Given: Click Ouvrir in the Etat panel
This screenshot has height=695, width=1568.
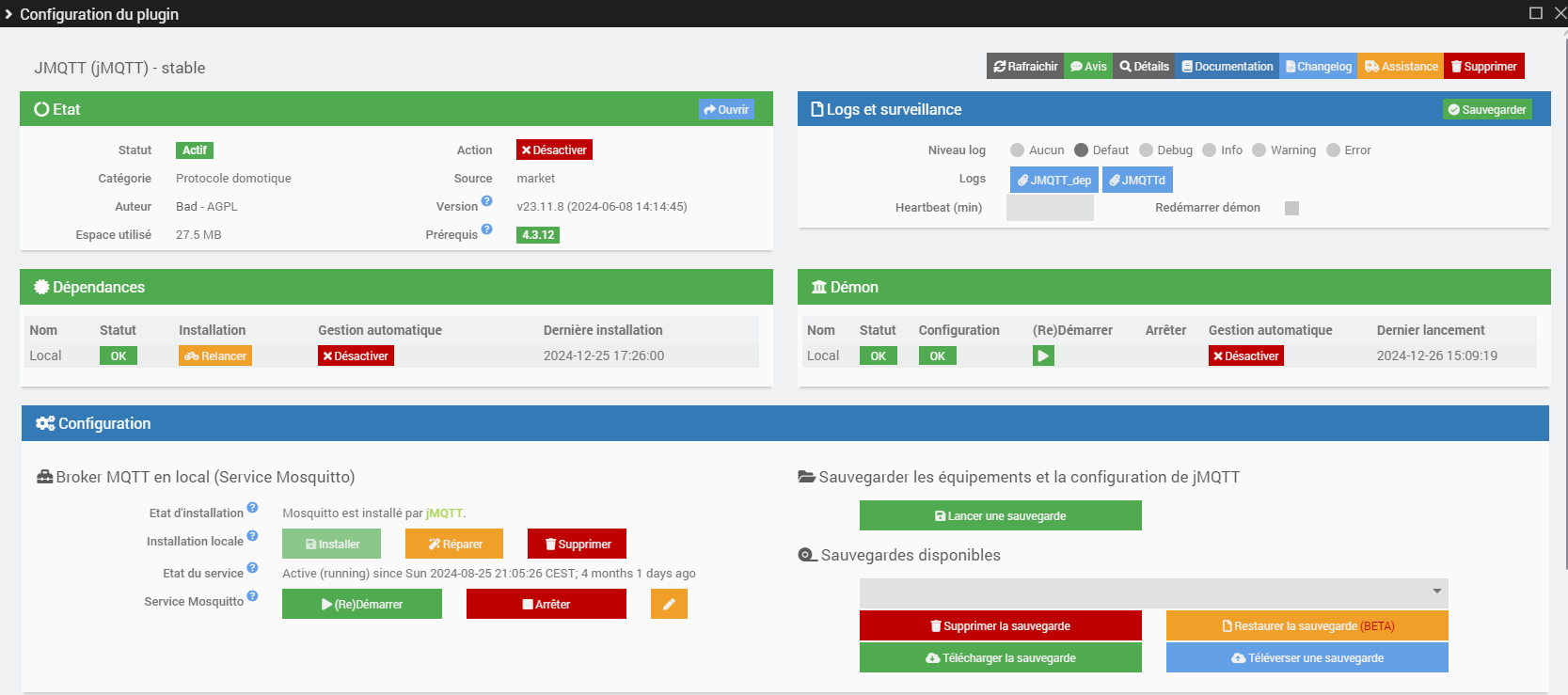Looking at the screenshot, I should [726, 109].
